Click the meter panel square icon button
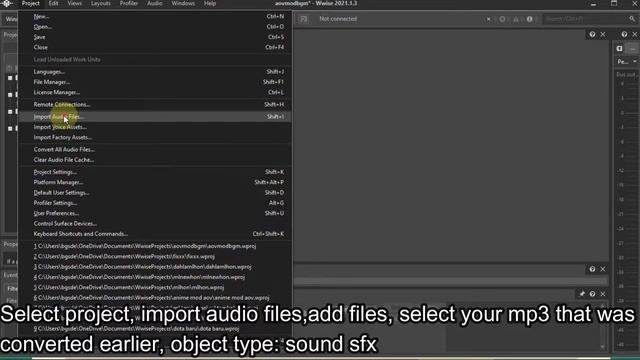Image resolution: width=640 pixels, height=360 pixels. (x=620, y=49)
